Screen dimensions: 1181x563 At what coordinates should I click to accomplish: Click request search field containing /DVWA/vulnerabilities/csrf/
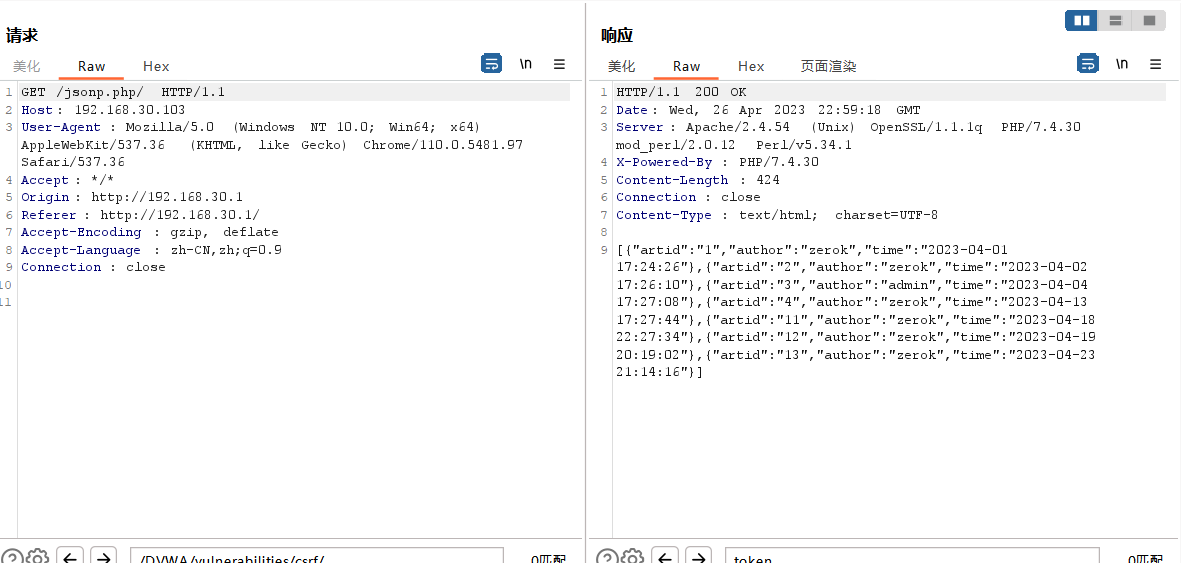pos(317,556)
